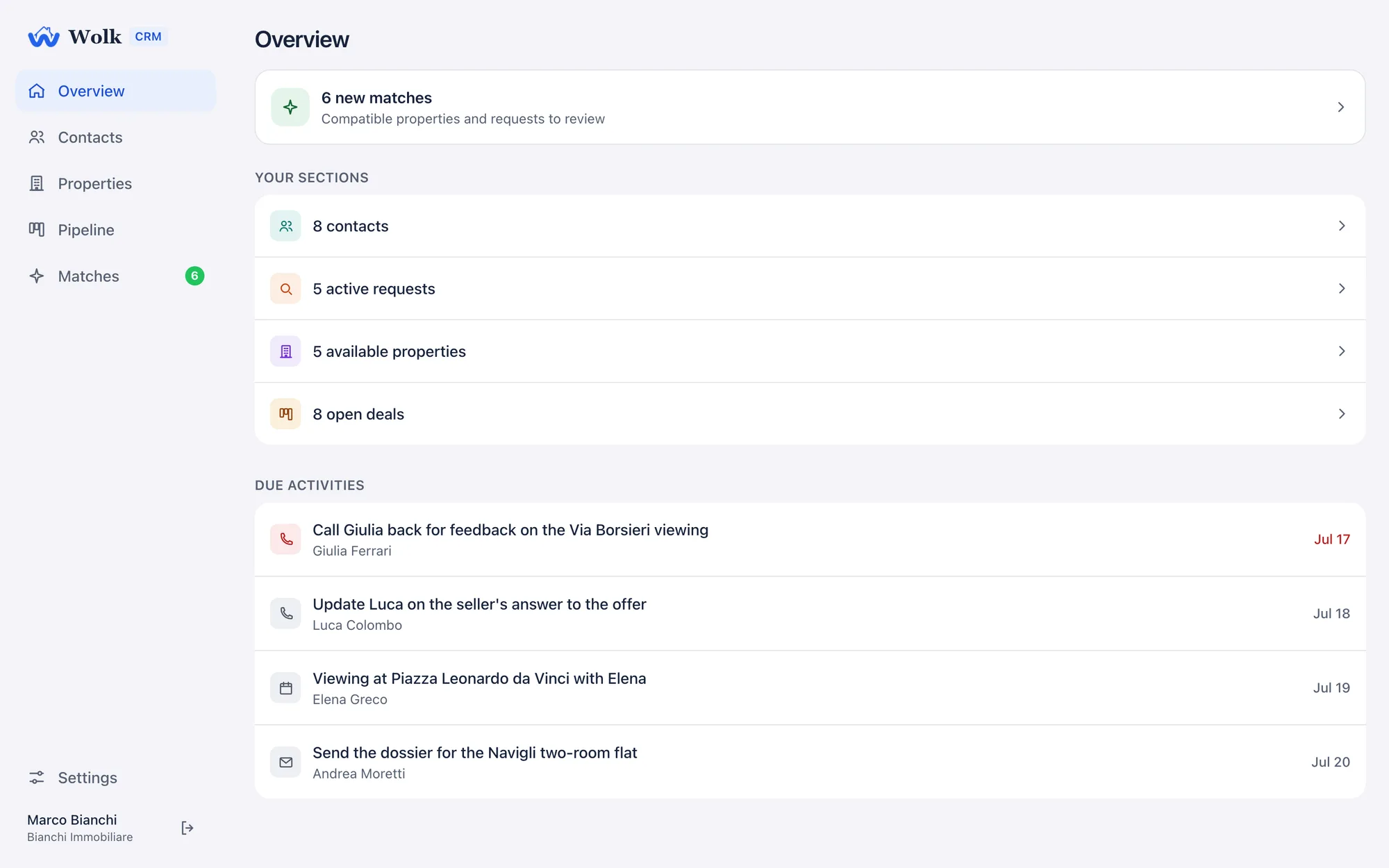This screenshot has height=868, width=1389.
Task: Open the 6 new matches card title
Action: [376, 98]
